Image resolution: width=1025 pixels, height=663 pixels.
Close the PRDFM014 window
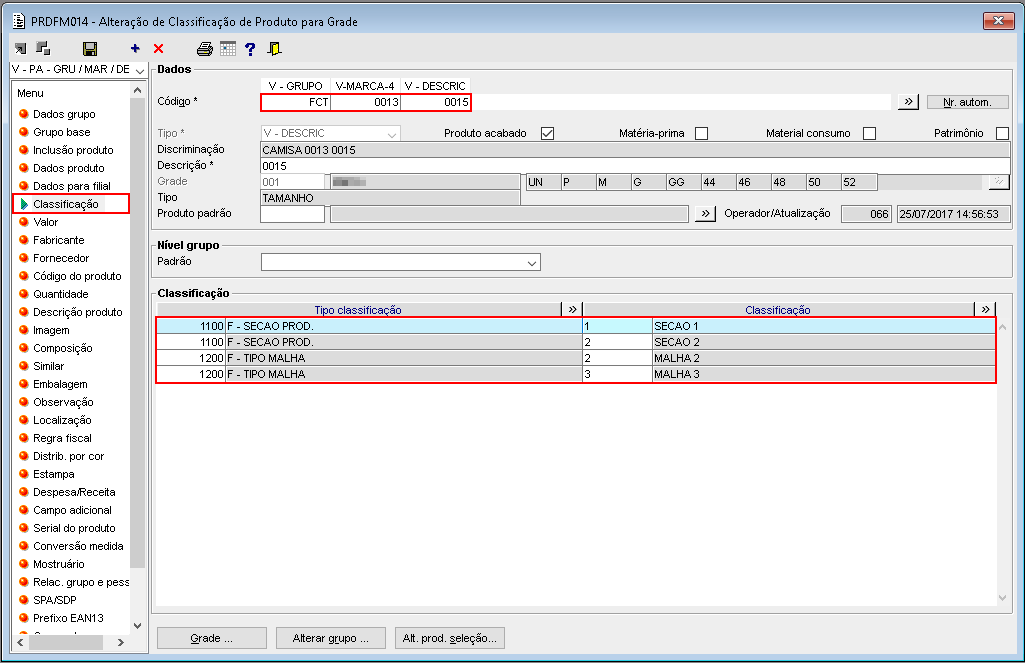click(x=998, y=21)
